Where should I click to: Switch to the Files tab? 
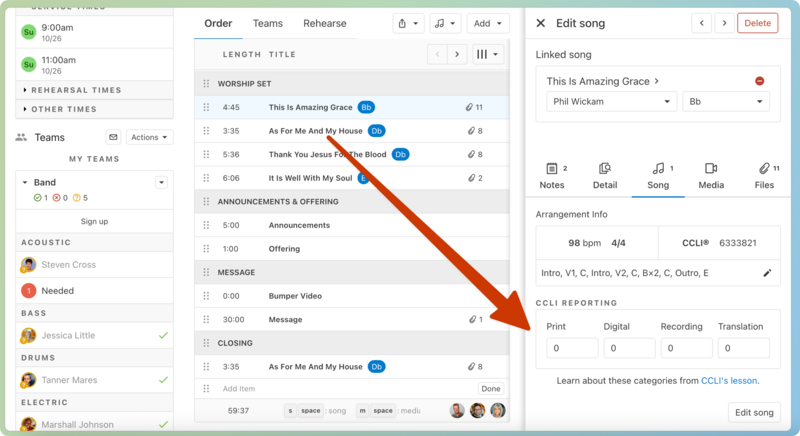pyautogui.click(x=764, y=176)
